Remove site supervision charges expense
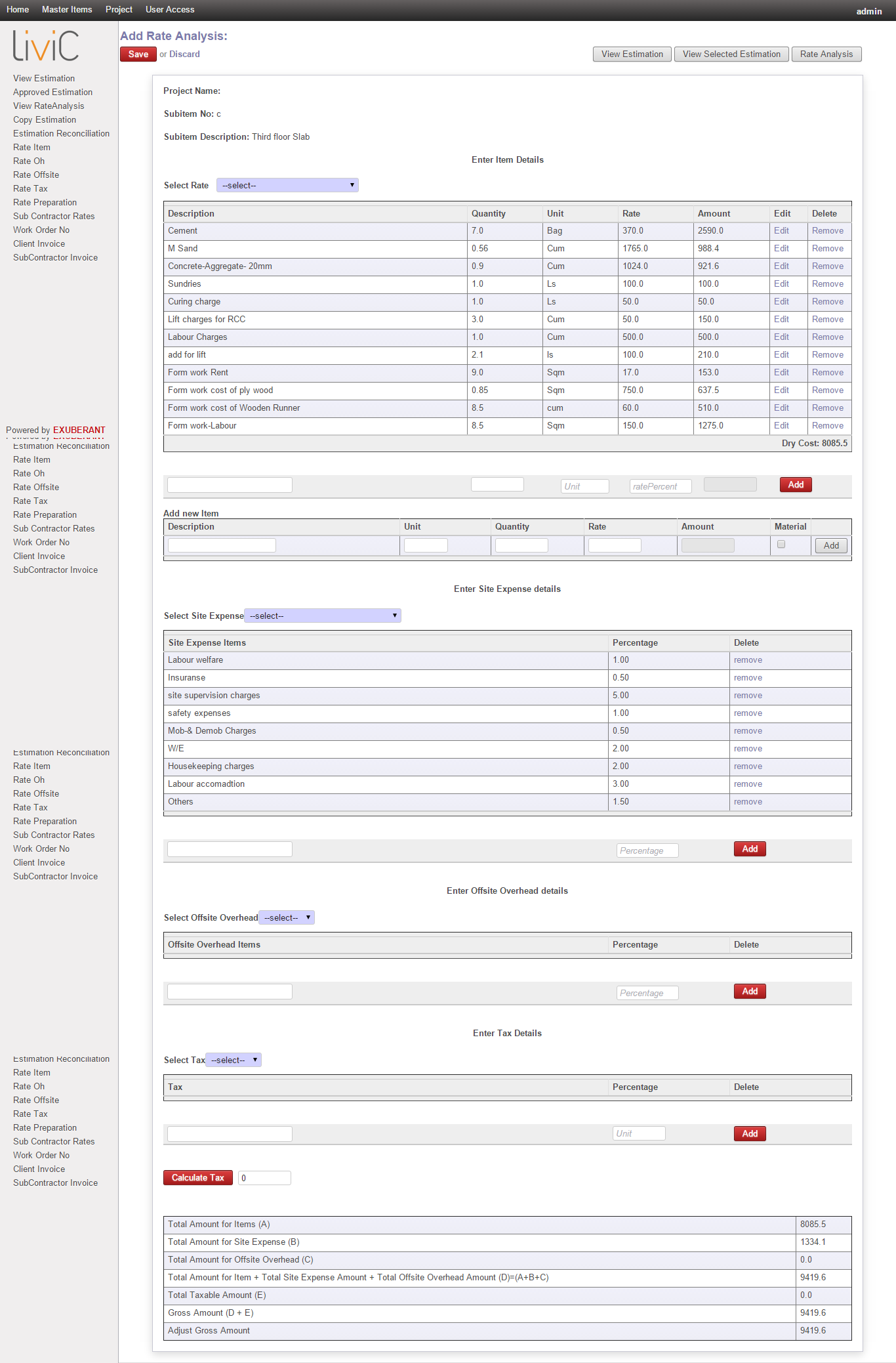The width and height of the screenshot is (896, 1363). pyautogui.click(x=748, y=695)
